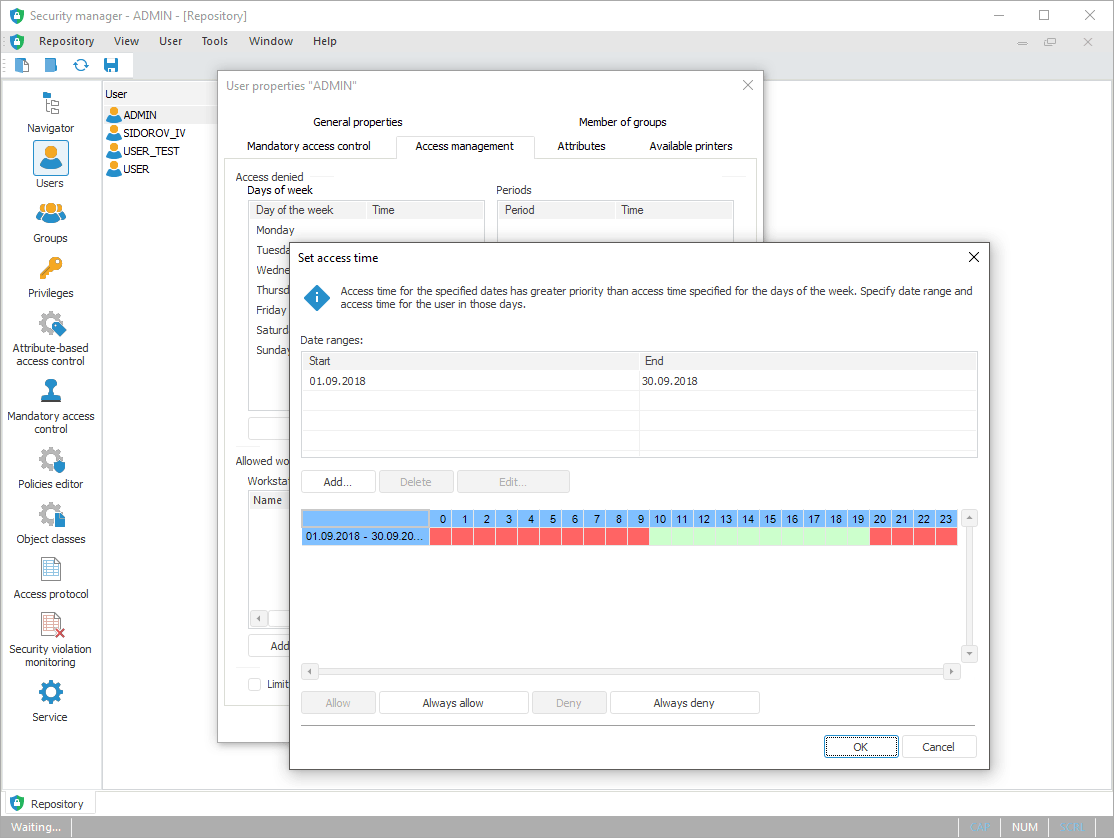This screenshot has width=1114, height=838.
Task: Click OK in Set access time dialog
Action: 860,747
